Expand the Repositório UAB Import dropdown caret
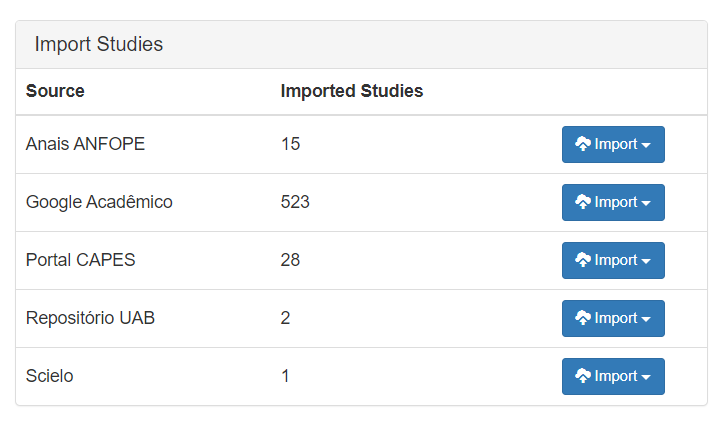The width and height of the screenshot is (719, 448). point(646,320)
